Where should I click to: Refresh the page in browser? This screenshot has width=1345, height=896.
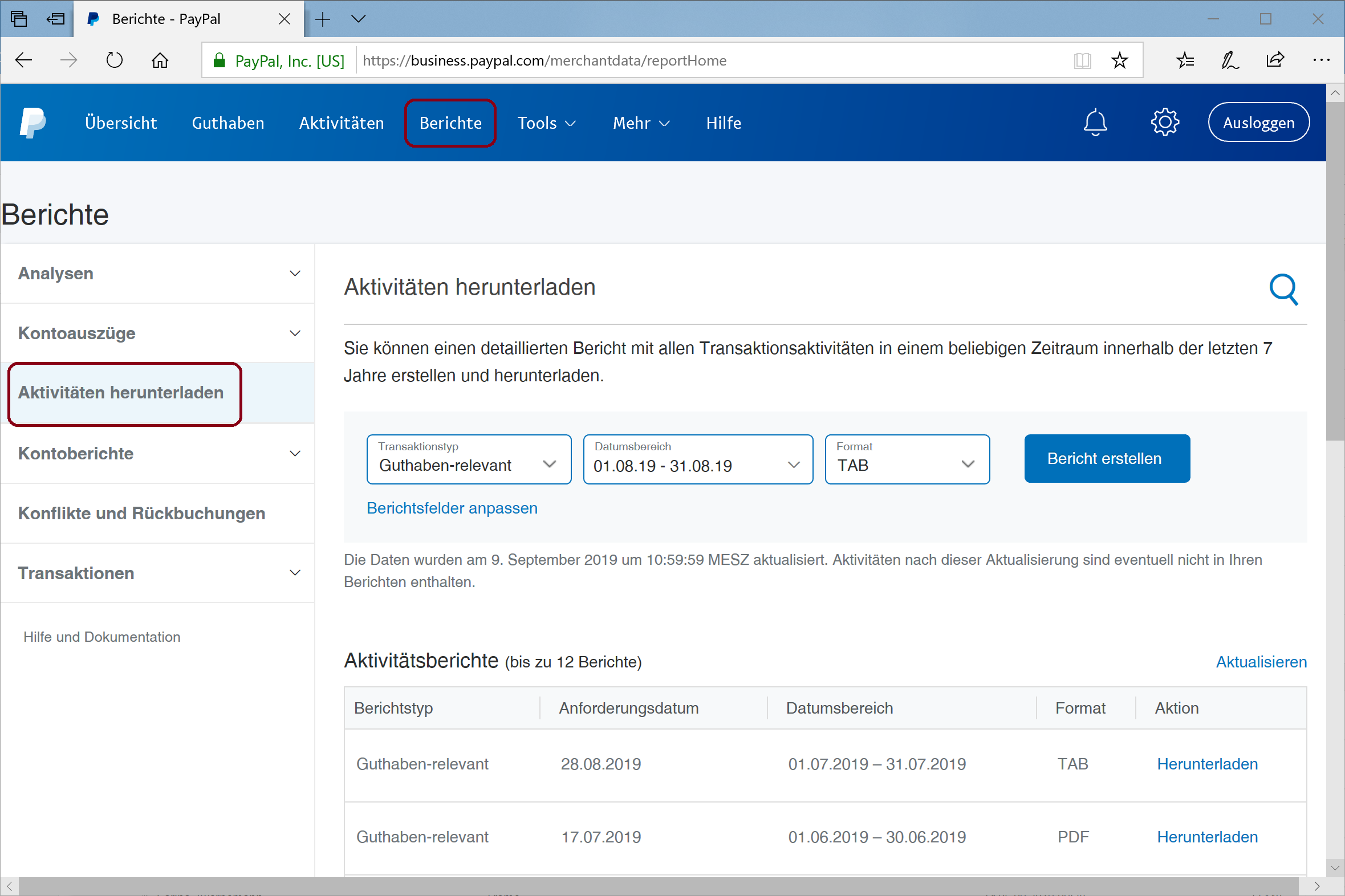(x=115, y=60)
